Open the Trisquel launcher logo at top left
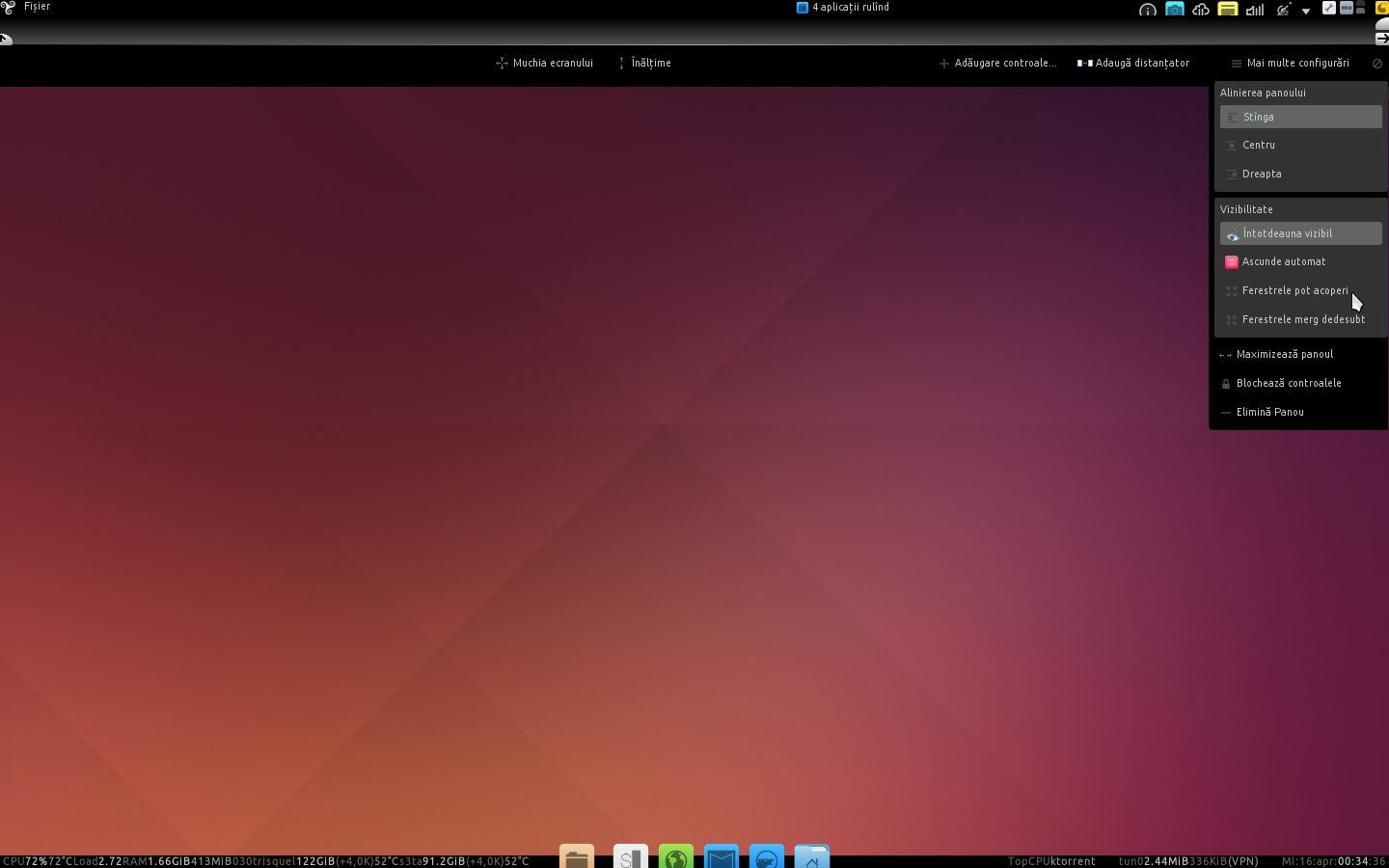The height and width of the screenshot is (868, 1389). click(x=9, y=7)
